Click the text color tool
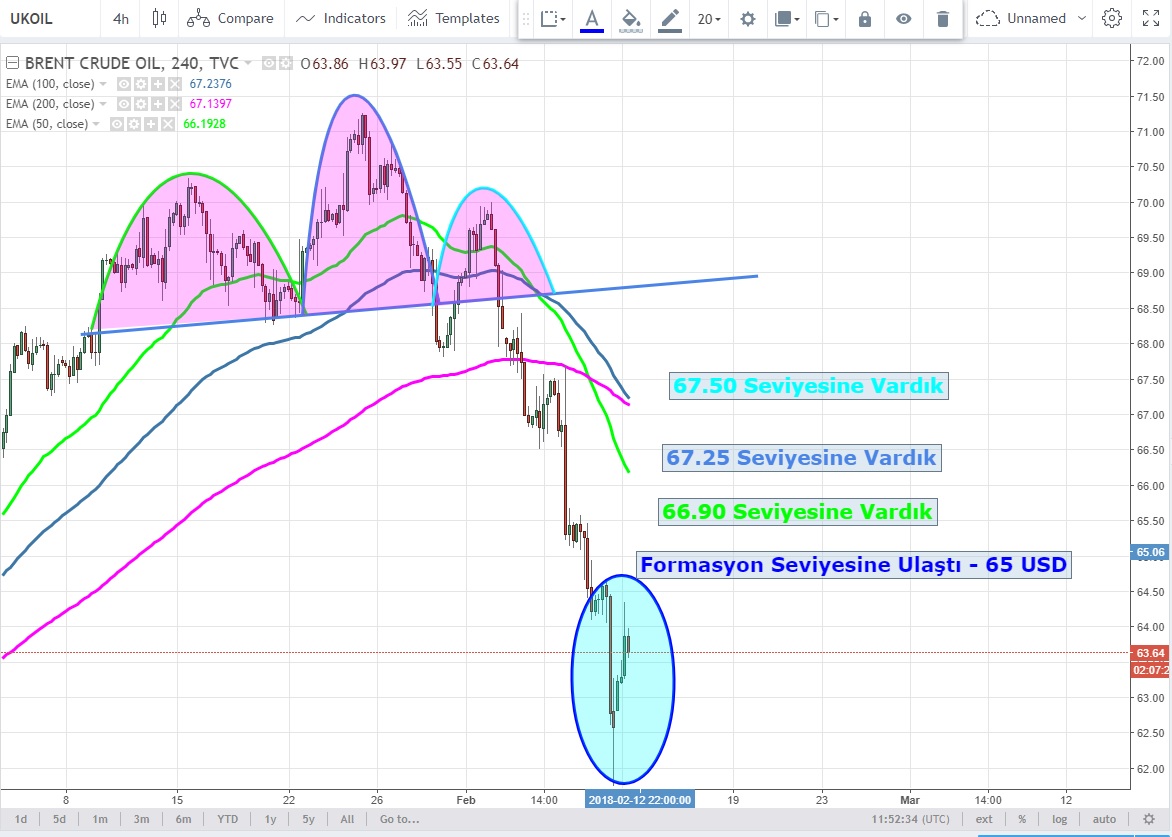Viewport: 1172px width, 837px height. [592, 18]
